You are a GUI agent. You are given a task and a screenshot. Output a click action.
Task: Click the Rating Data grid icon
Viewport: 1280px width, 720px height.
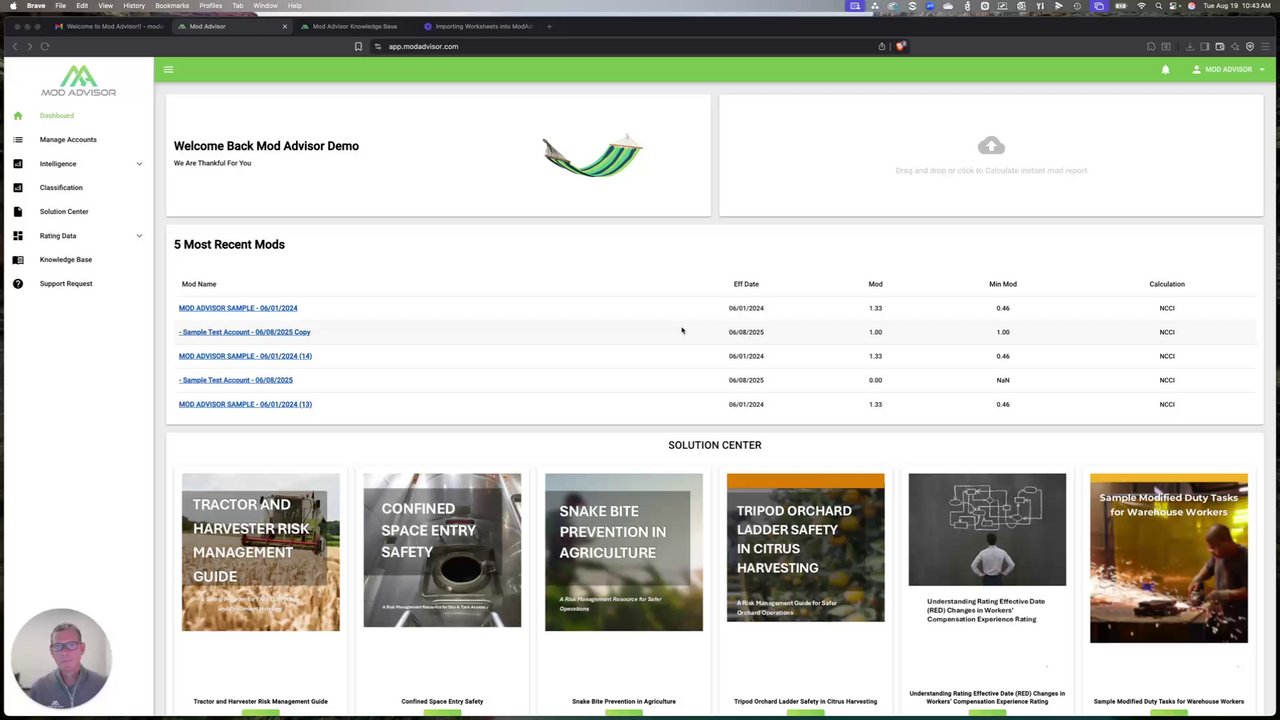tap(17, 236)
